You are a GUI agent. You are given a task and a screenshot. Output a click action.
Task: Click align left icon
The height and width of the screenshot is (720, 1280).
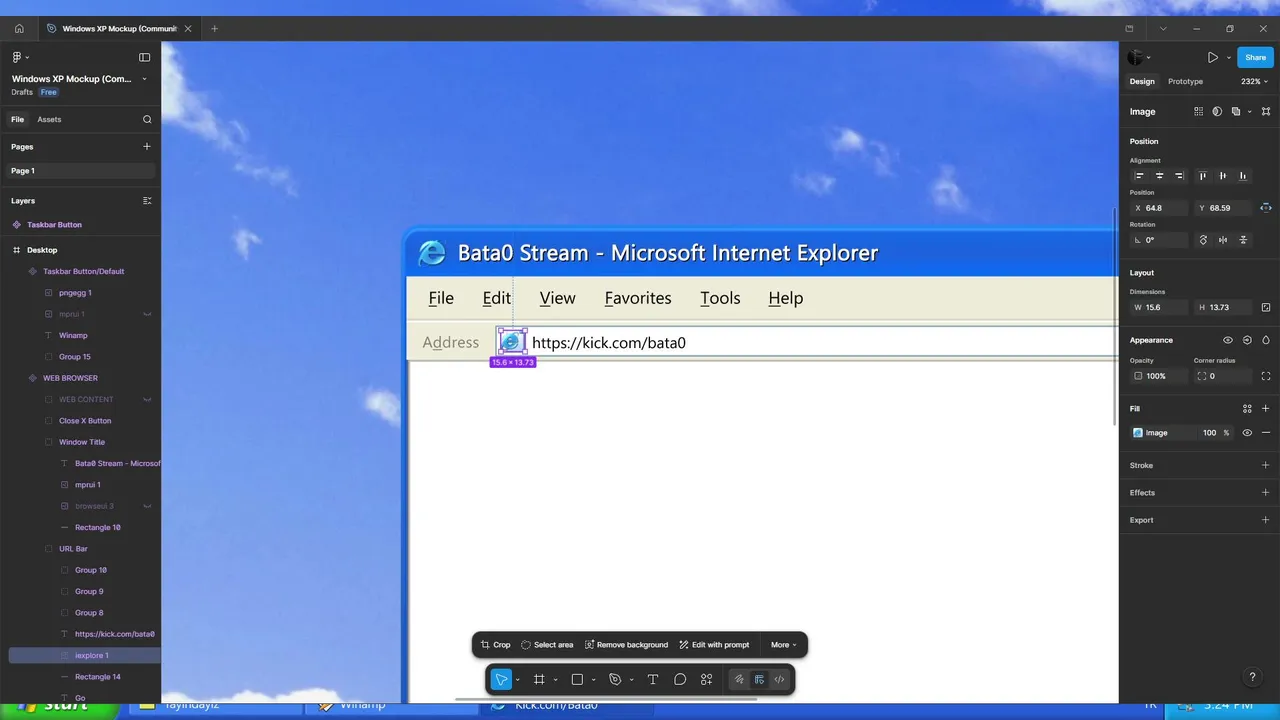coord(1139,176)
